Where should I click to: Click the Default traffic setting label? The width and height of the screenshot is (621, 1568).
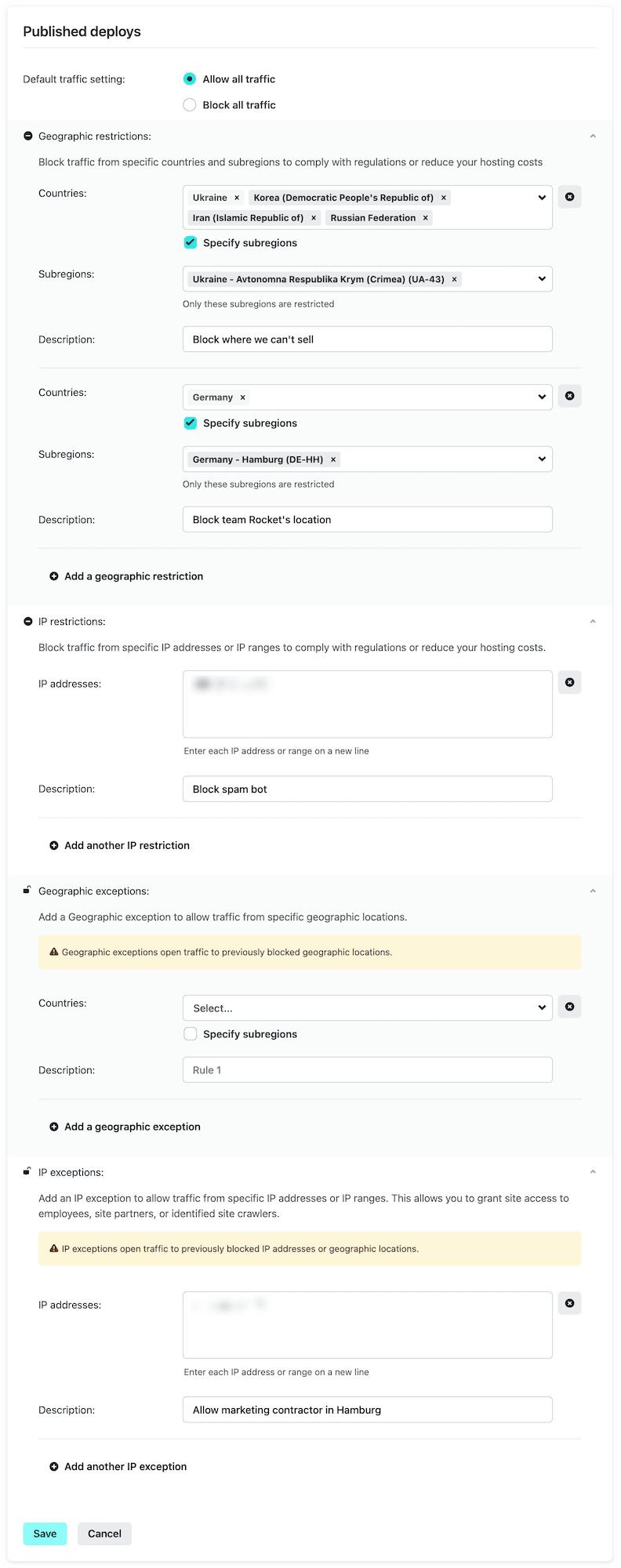coord(74,79)
